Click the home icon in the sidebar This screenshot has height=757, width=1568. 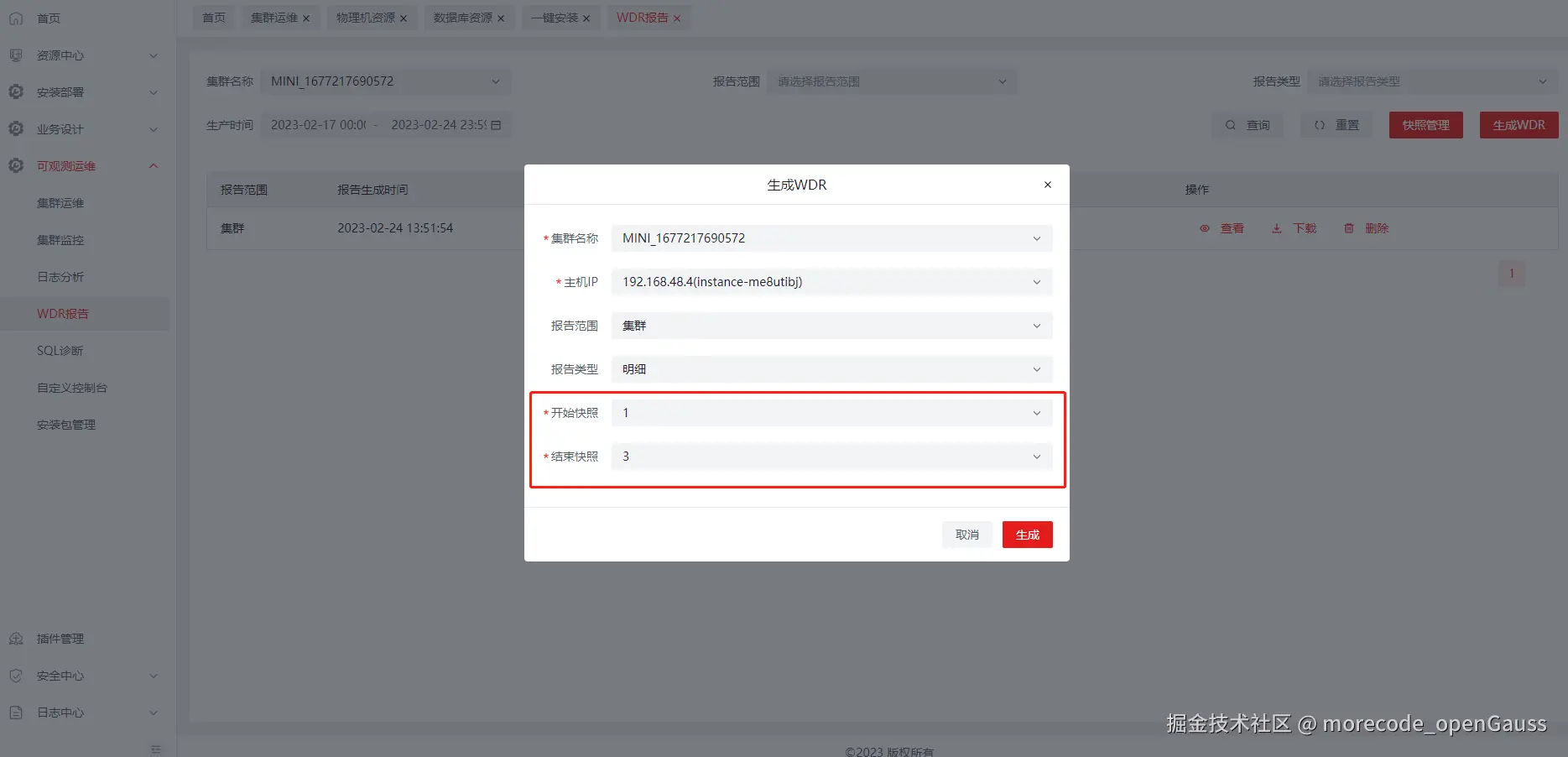pyautogui.click(x=16, y=18)
